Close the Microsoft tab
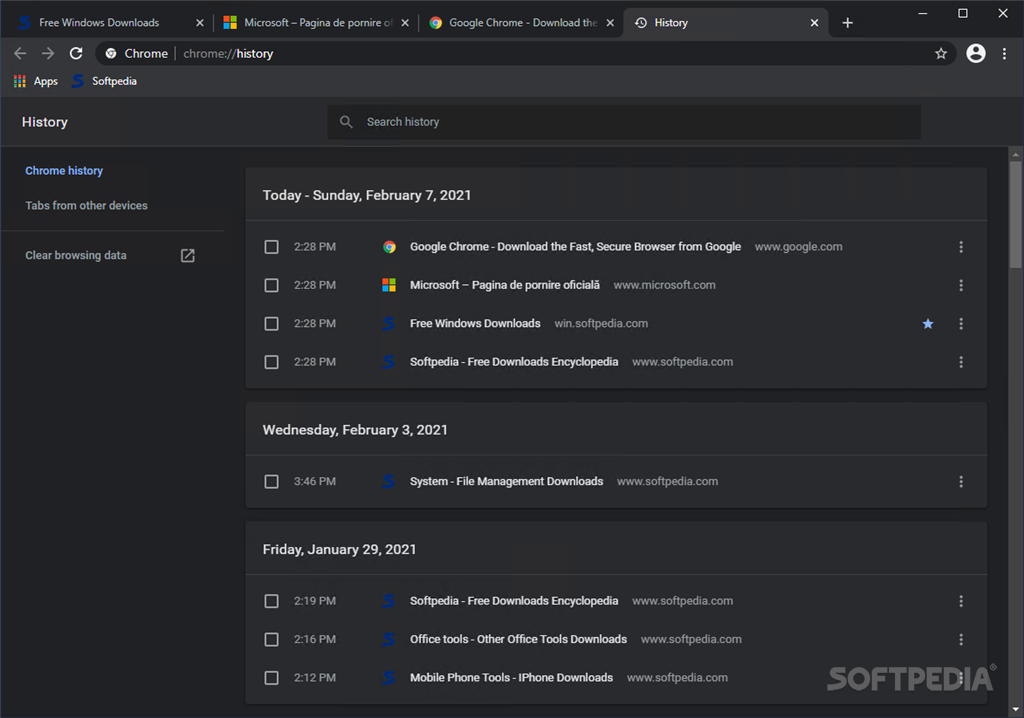Screen dimensions: 1024x718 (x=405, y=23)
